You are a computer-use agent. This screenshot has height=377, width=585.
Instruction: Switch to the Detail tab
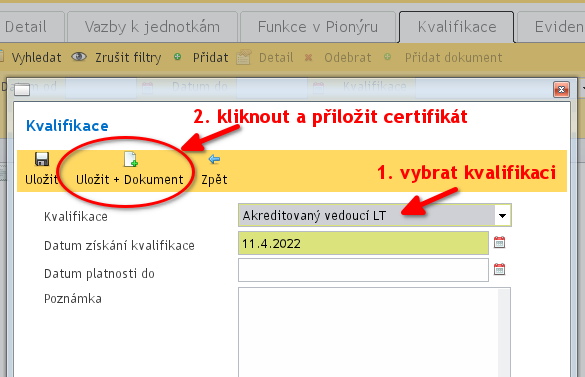[31, 27]
